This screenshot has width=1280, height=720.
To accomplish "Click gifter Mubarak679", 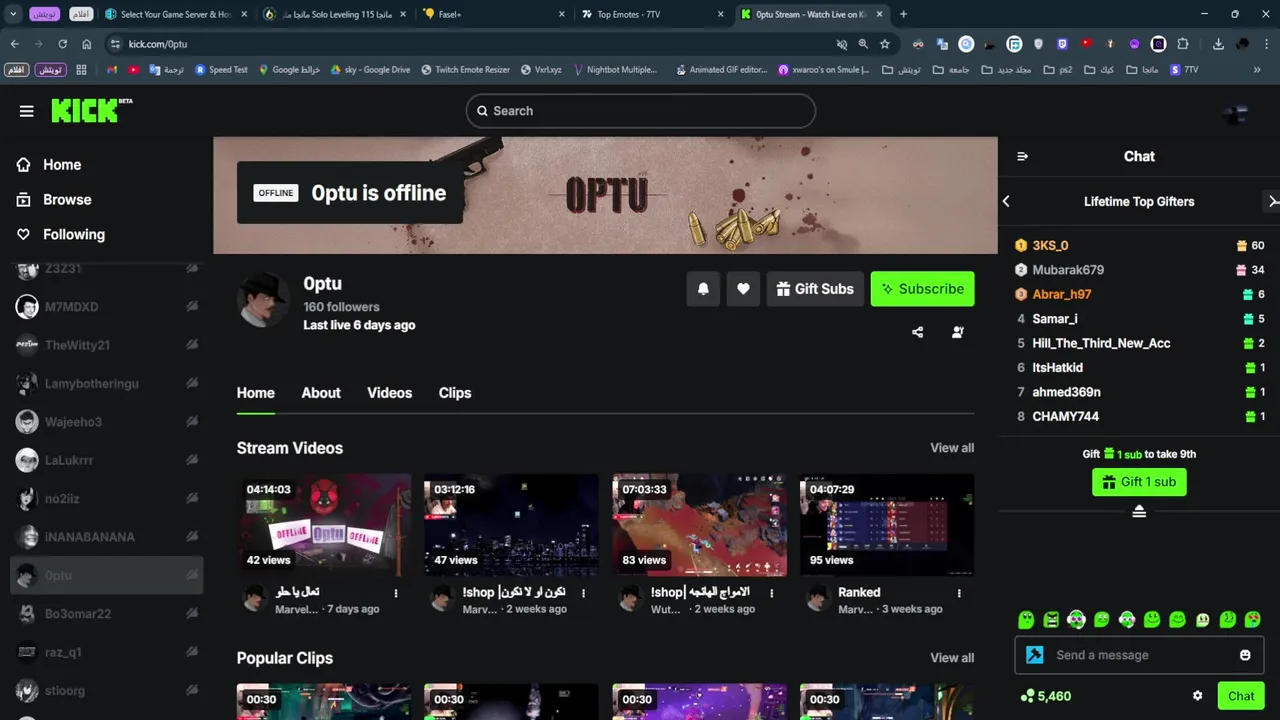I will (x=1068, y=270).
